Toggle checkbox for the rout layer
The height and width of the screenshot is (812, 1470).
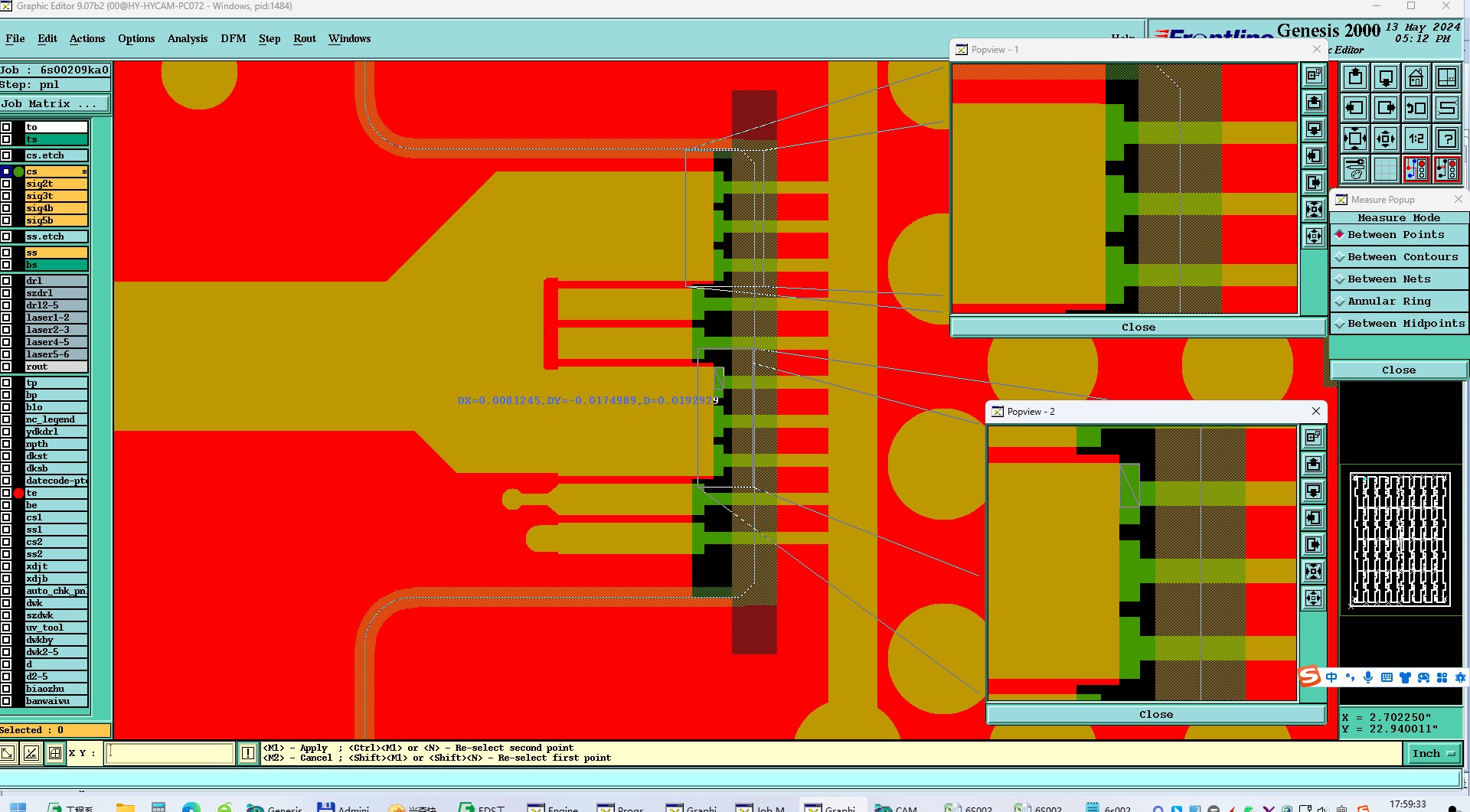click(x=6, y=367)
